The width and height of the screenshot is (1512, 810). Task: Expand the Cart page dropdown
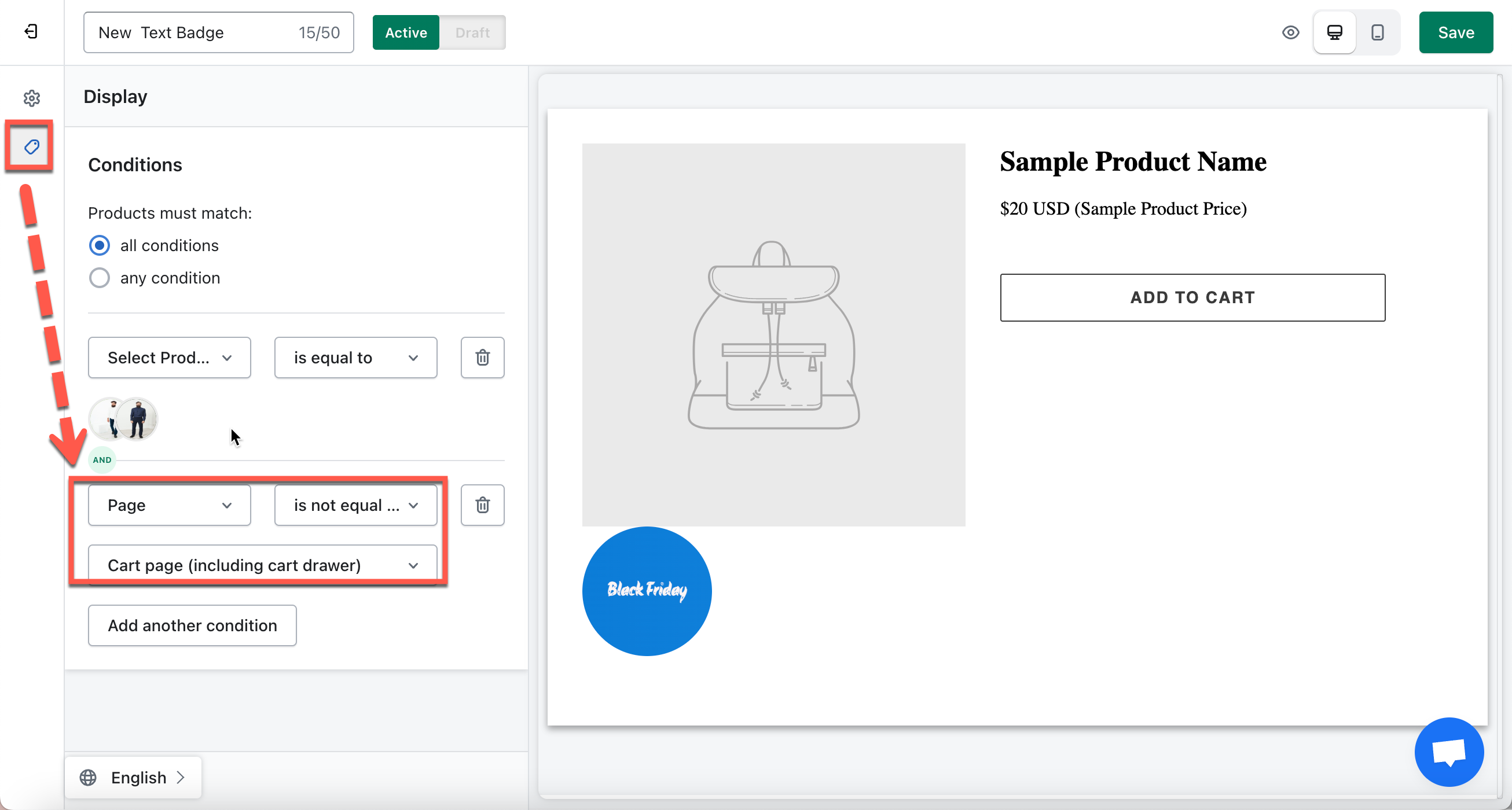262,564
